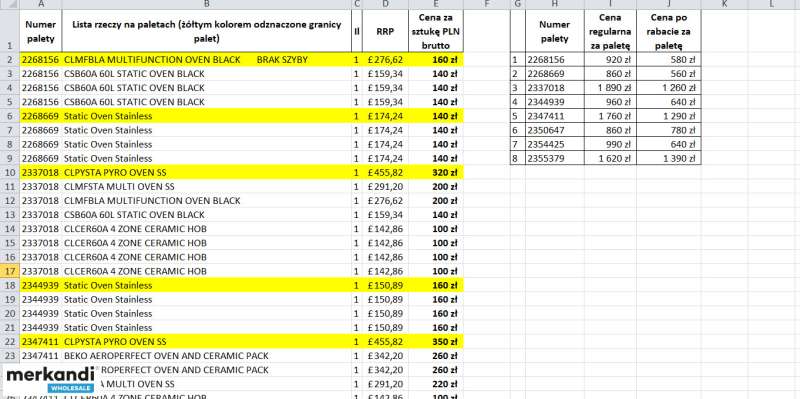Click cell with BRAK SZYBY oven entry
Viewport: 800px width, 399px height.
pos(207,60)
